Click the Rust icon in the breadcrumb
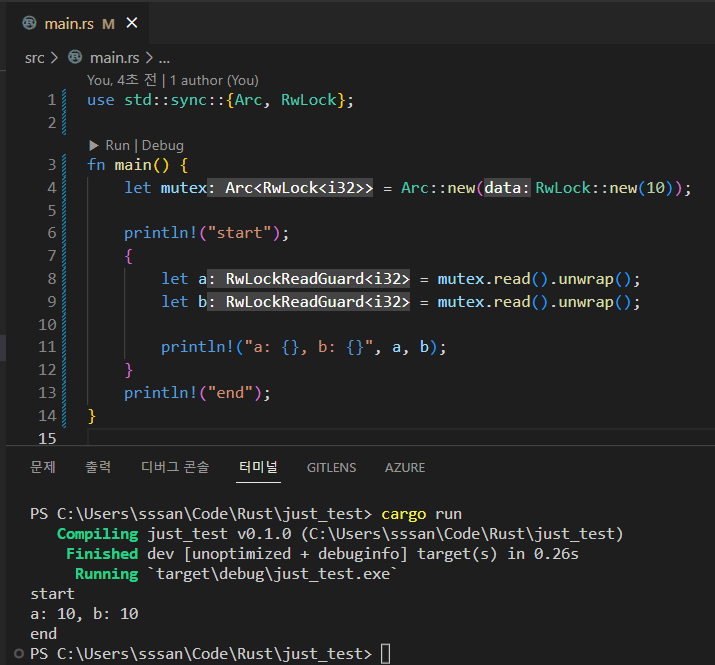Screen dimensions: 715x665 [75, 58]
